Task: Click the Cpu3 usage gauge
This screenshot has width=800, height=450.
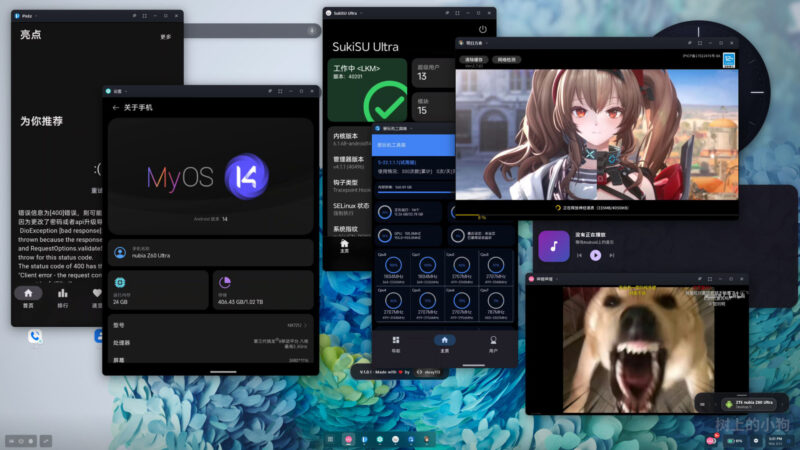Action: (496, 265)
